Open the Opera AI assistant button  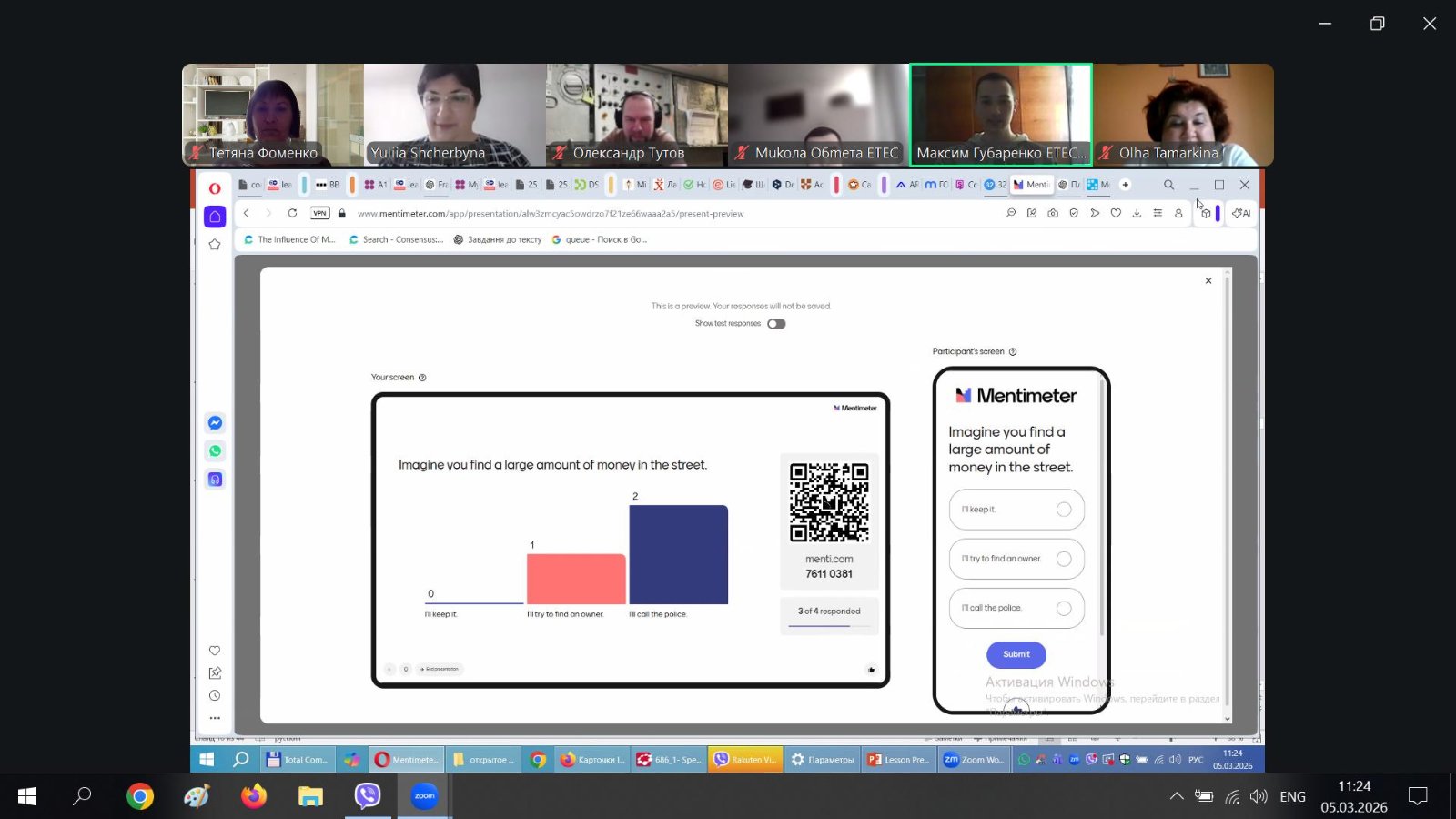(x=1241, y=213)
